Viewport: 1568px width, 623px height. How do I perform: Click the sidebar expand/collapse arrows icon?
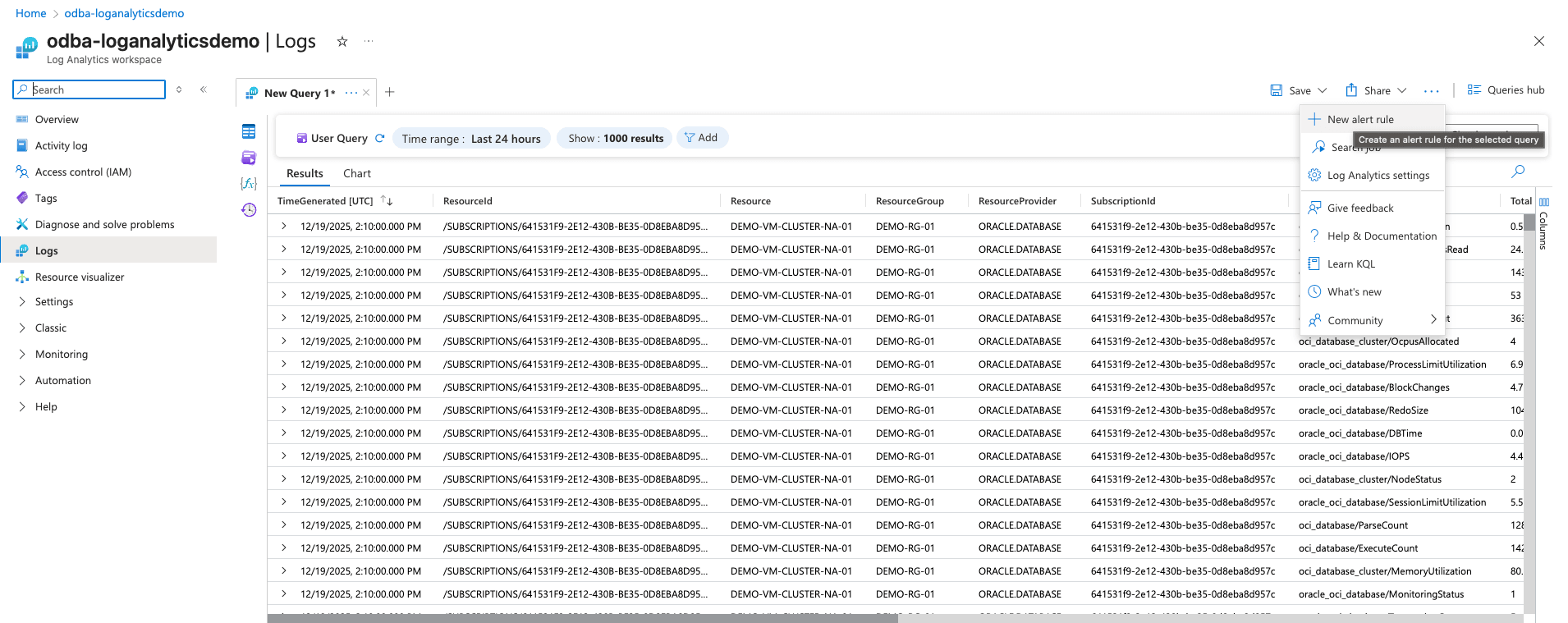pyautogui.click(x=179, y=89)
